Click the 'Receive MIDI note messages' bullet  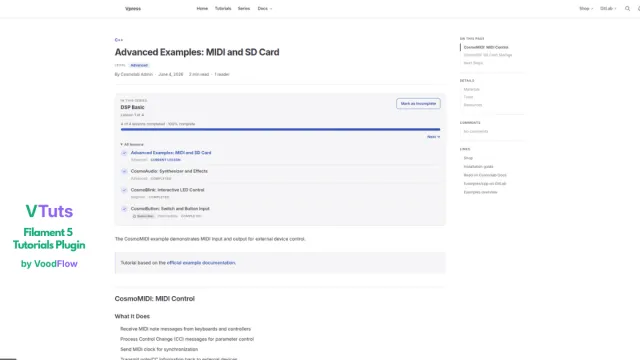pyautogui.click(x=185, y=329)
